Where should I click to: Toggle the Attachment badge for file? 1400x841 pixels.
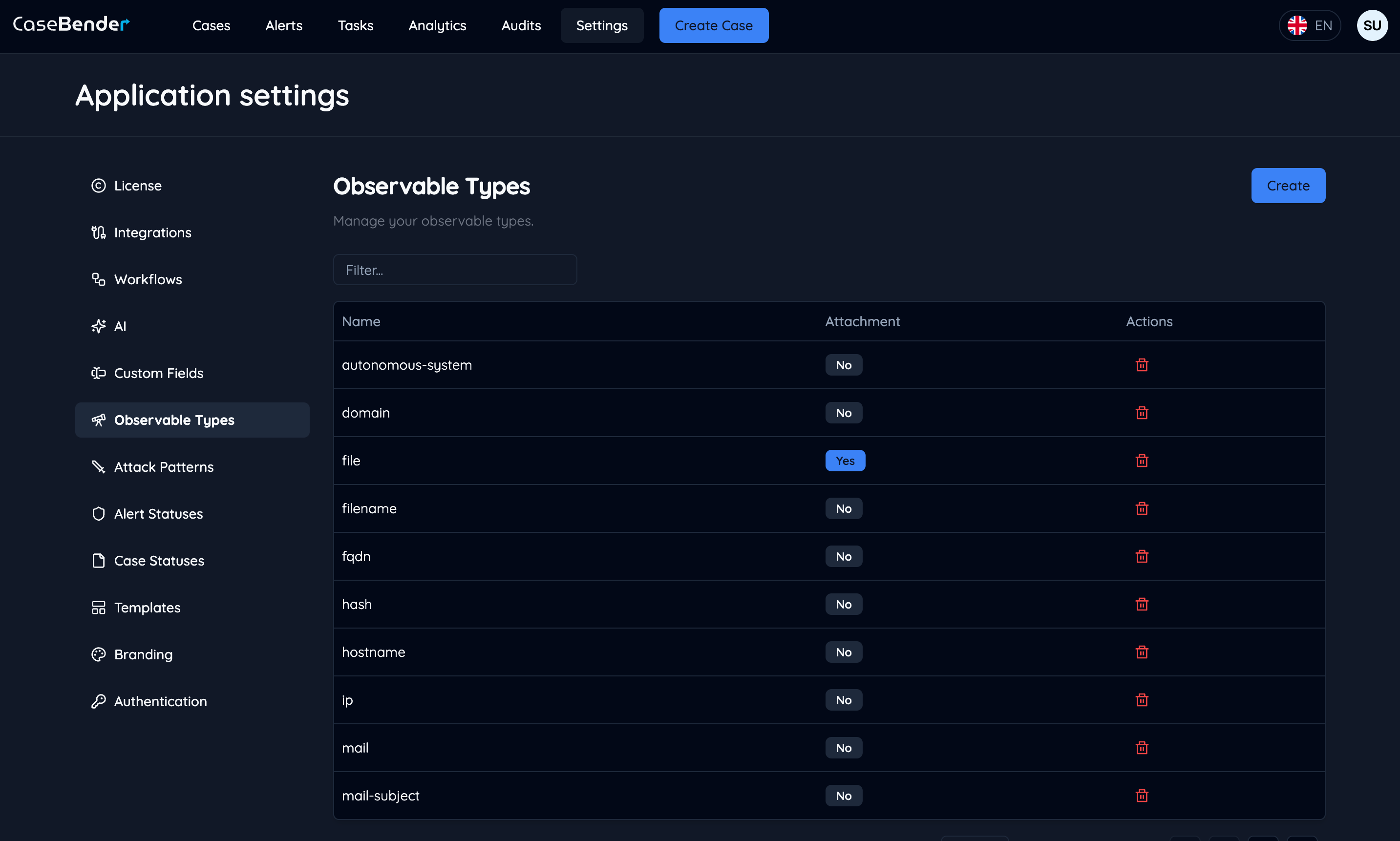click(845, 460)
